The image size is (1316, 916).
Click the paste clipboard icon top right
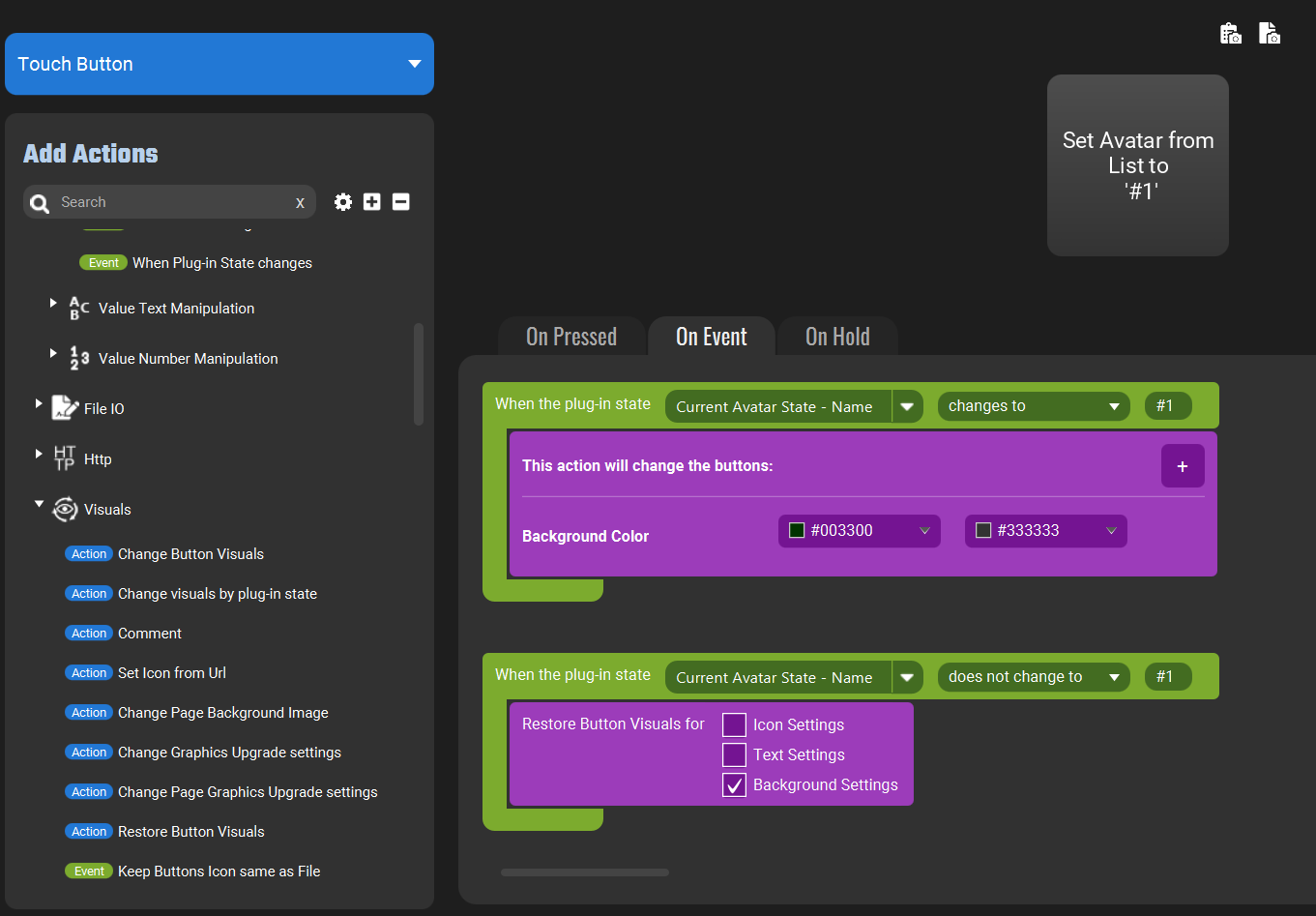[x=1231, y=34]
